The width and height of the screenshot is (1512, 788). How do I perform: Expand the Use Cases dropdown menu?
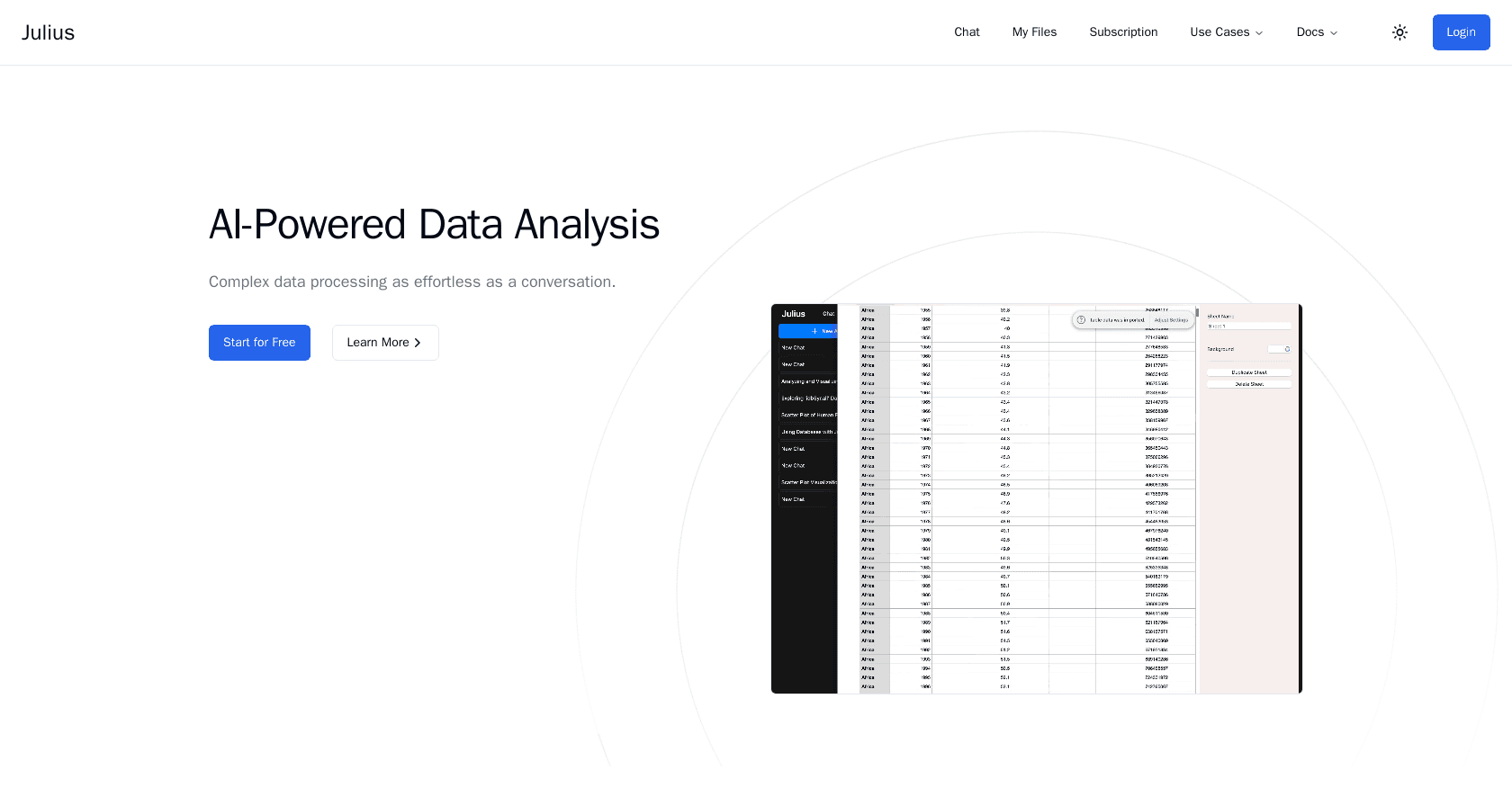point(1226,32)
